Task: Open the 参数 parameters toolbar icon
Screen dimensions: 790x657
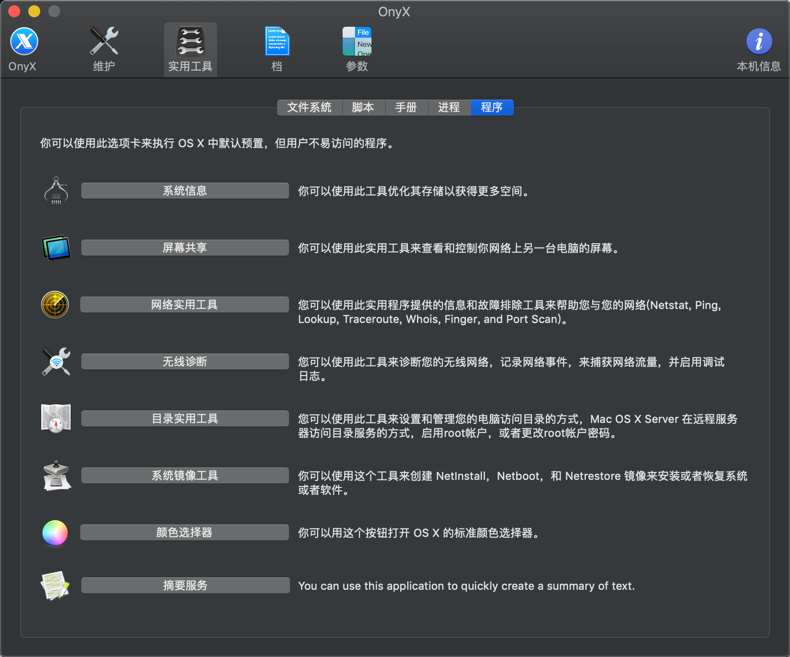Action: (357, 49)
